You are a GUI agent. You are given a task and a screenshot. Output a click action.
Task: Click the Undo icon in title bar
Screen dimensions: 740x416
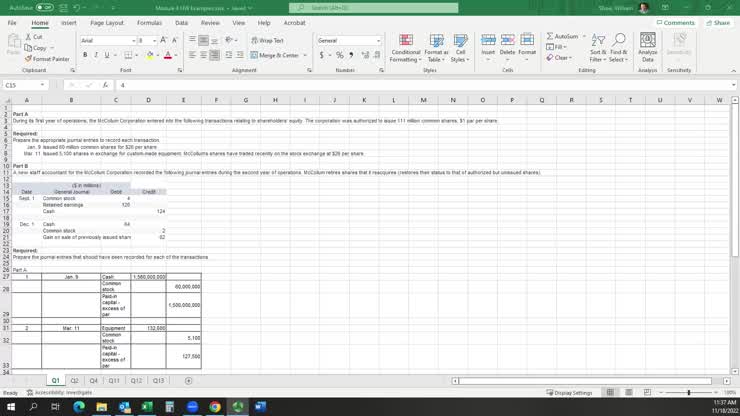tap(76, 8)
